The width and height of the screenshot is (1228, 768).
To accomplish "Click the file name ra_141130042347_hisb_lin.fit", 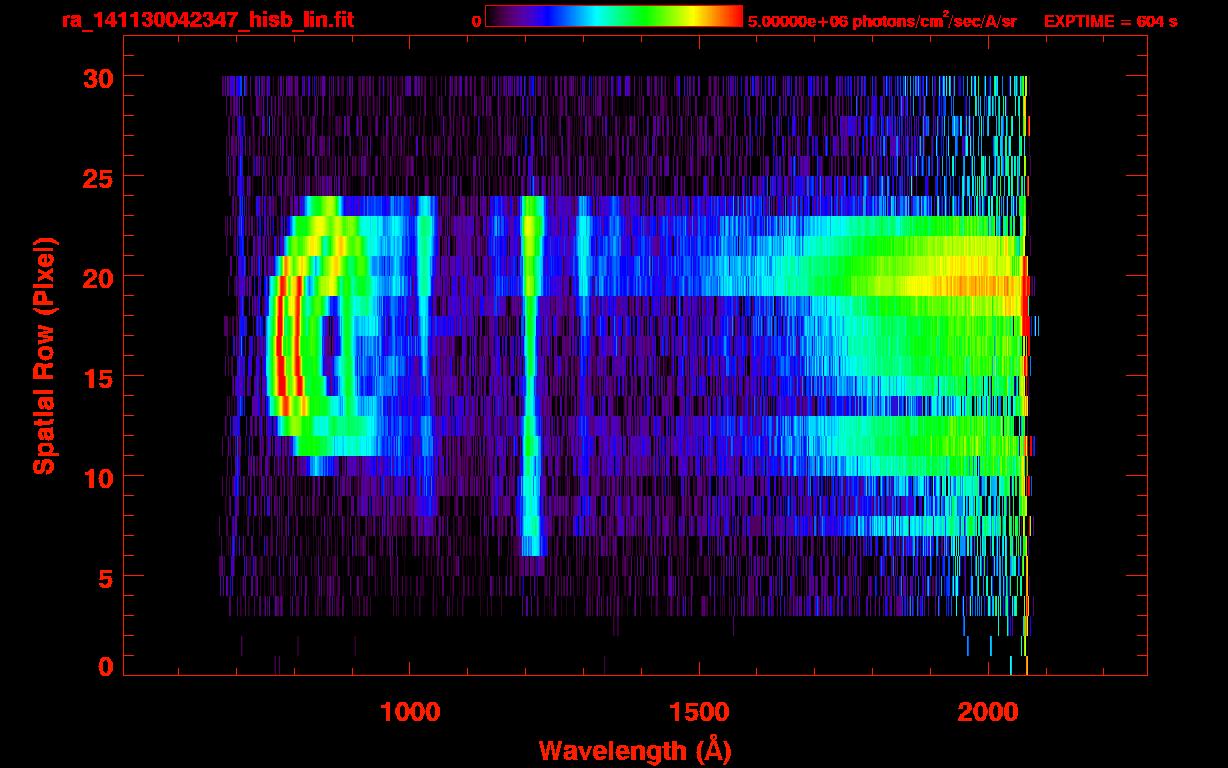I will 206,19.
